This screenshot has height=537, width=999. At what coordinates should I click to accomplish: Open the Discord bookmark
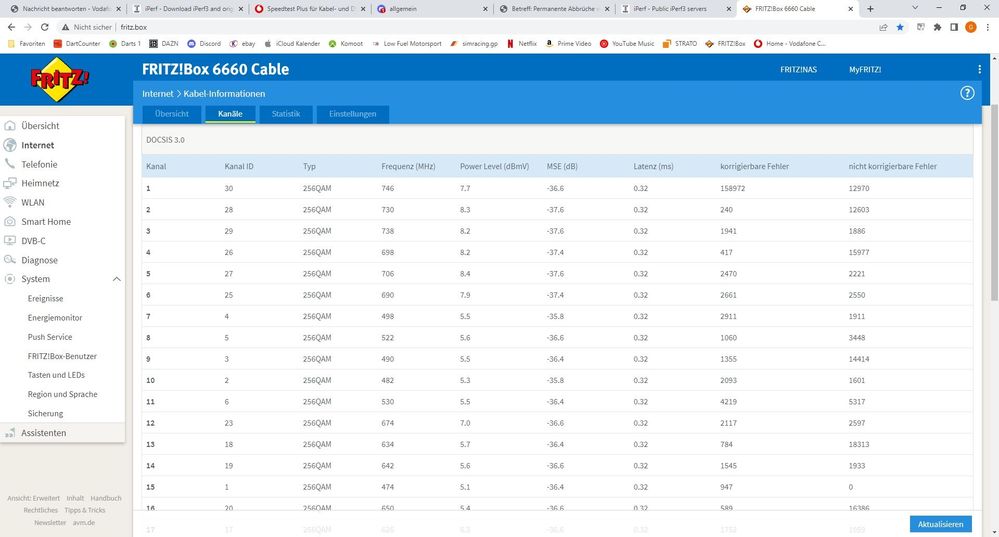click(204, 44)
